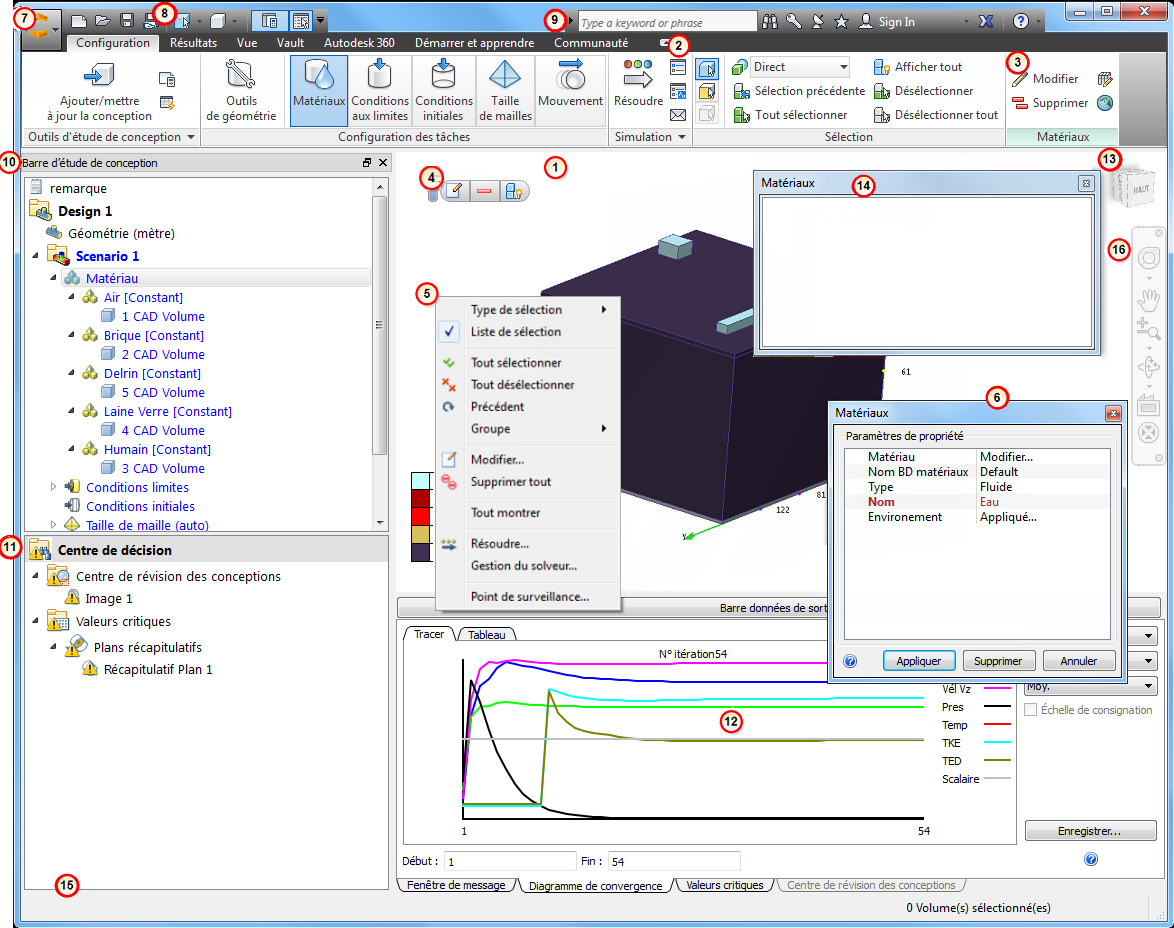Image resolution: width=1174 pixels, height=928 pixels.
Task: Click the New file icon in quick access toolbar
Action: click(x=78, y=21)
